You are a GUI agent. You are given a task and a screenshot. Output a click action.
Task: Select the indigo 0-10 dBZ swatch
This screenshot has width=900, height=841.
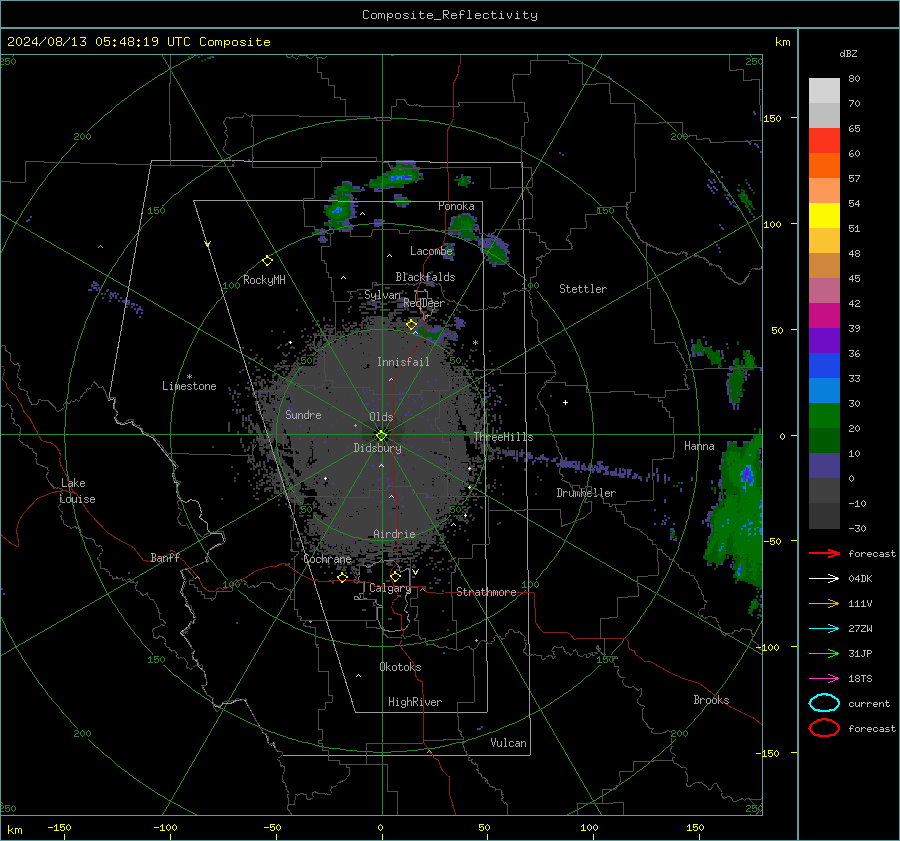(824, 466)
